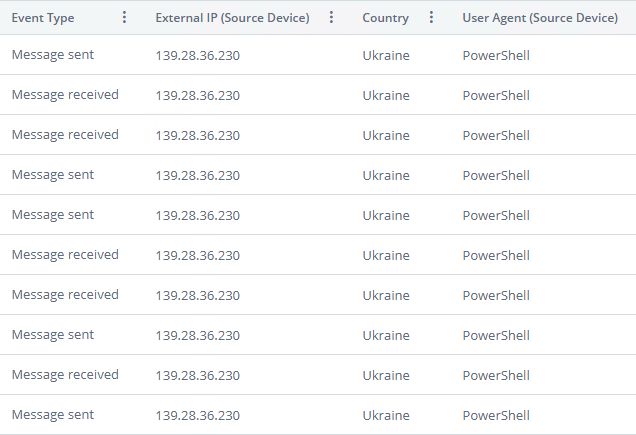Open the Event Type column options menu

tap(124, 18)
